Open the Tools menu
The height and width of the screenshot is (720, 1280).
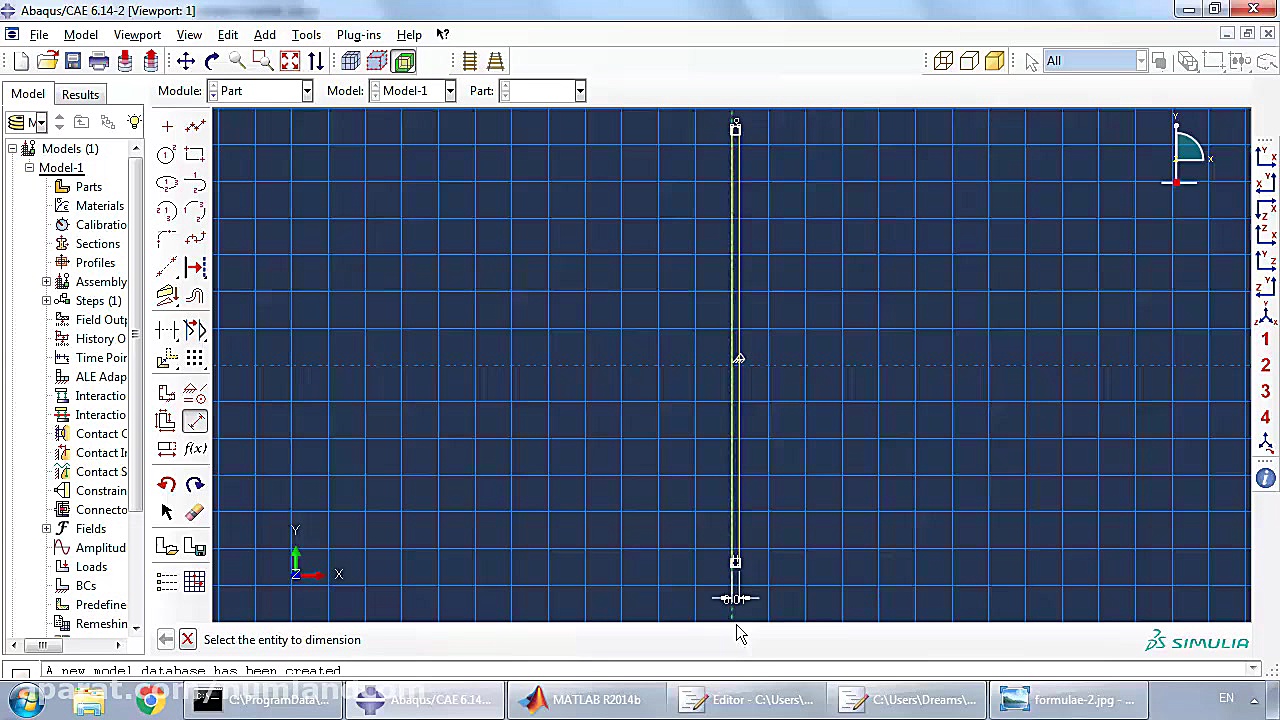306,35
